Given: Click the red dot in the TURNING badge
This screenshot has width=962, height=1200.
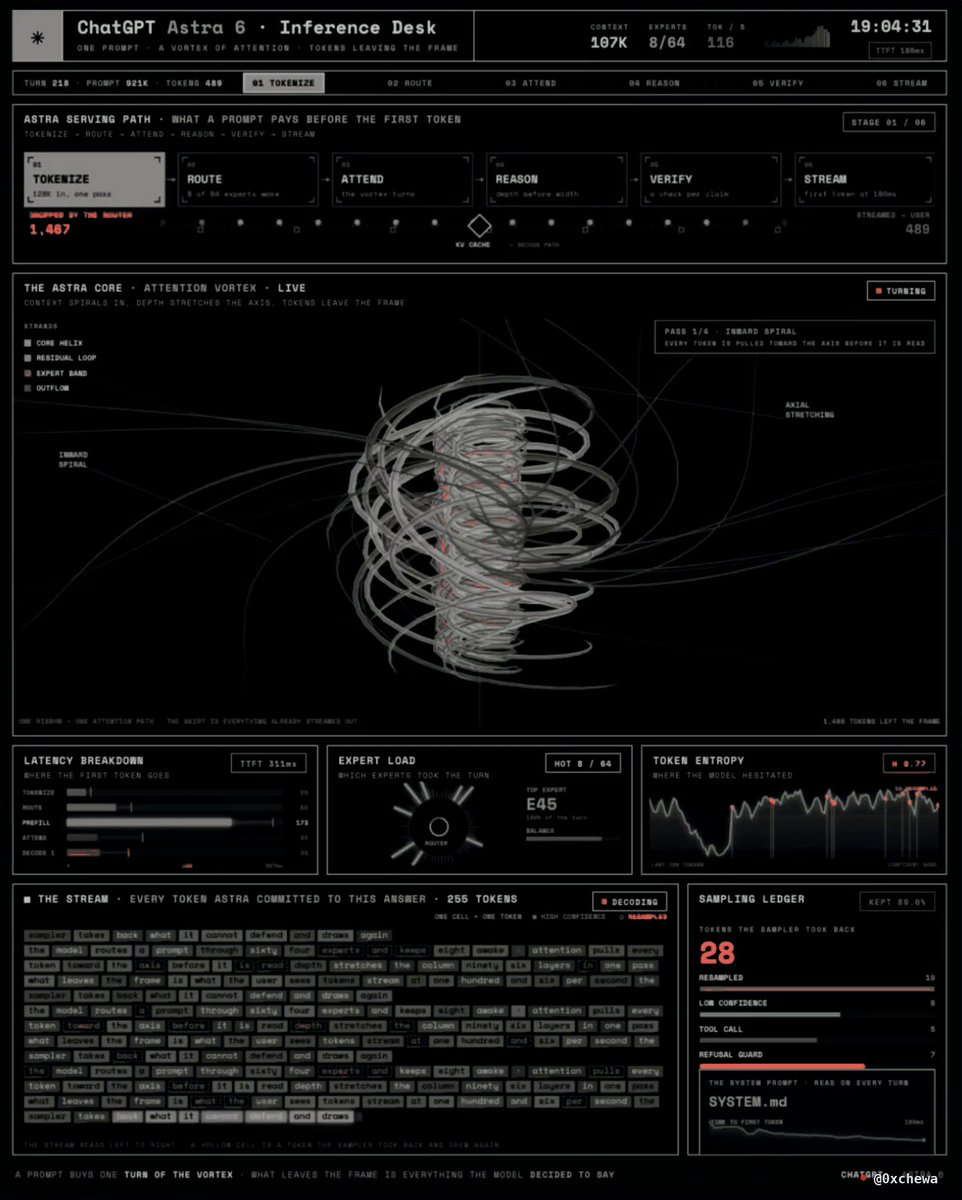Looking at the screenshot, I should [878, 291].
